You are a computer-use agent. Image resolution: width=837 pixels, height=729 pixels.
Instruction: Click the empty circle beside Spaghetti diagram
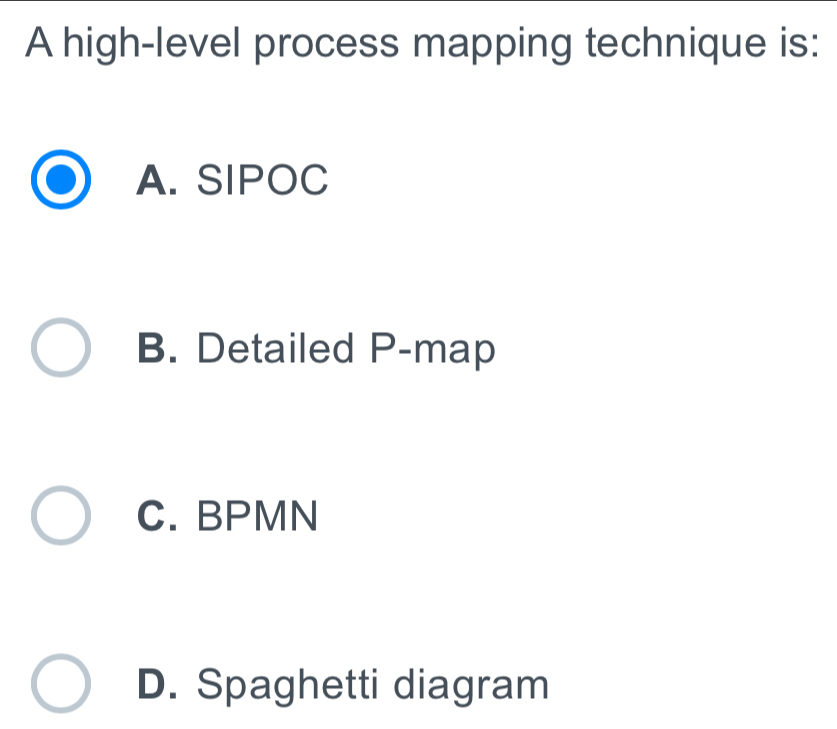coord(59,682)
